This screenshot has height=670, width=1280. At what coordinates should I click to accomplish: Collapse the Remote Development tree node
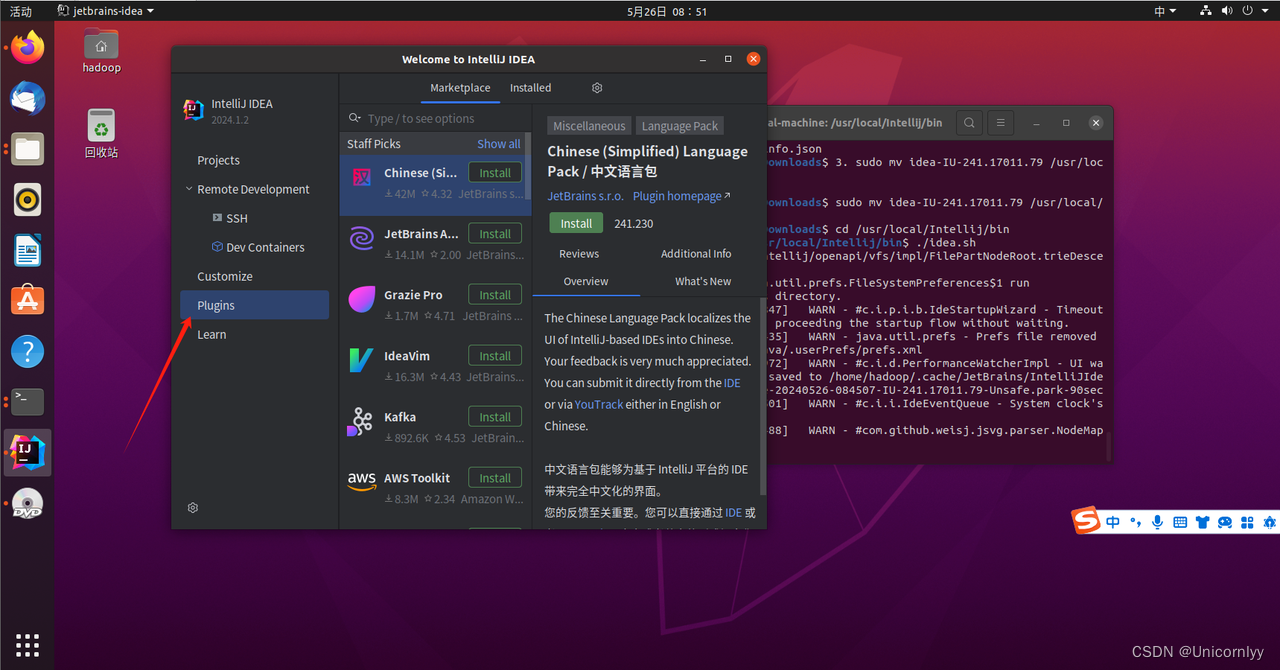coord(189,189)
